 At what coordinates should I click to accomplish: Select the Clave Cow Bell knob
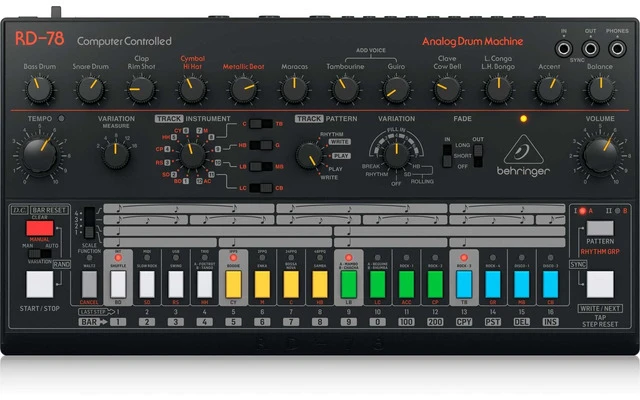click(447, 89)
